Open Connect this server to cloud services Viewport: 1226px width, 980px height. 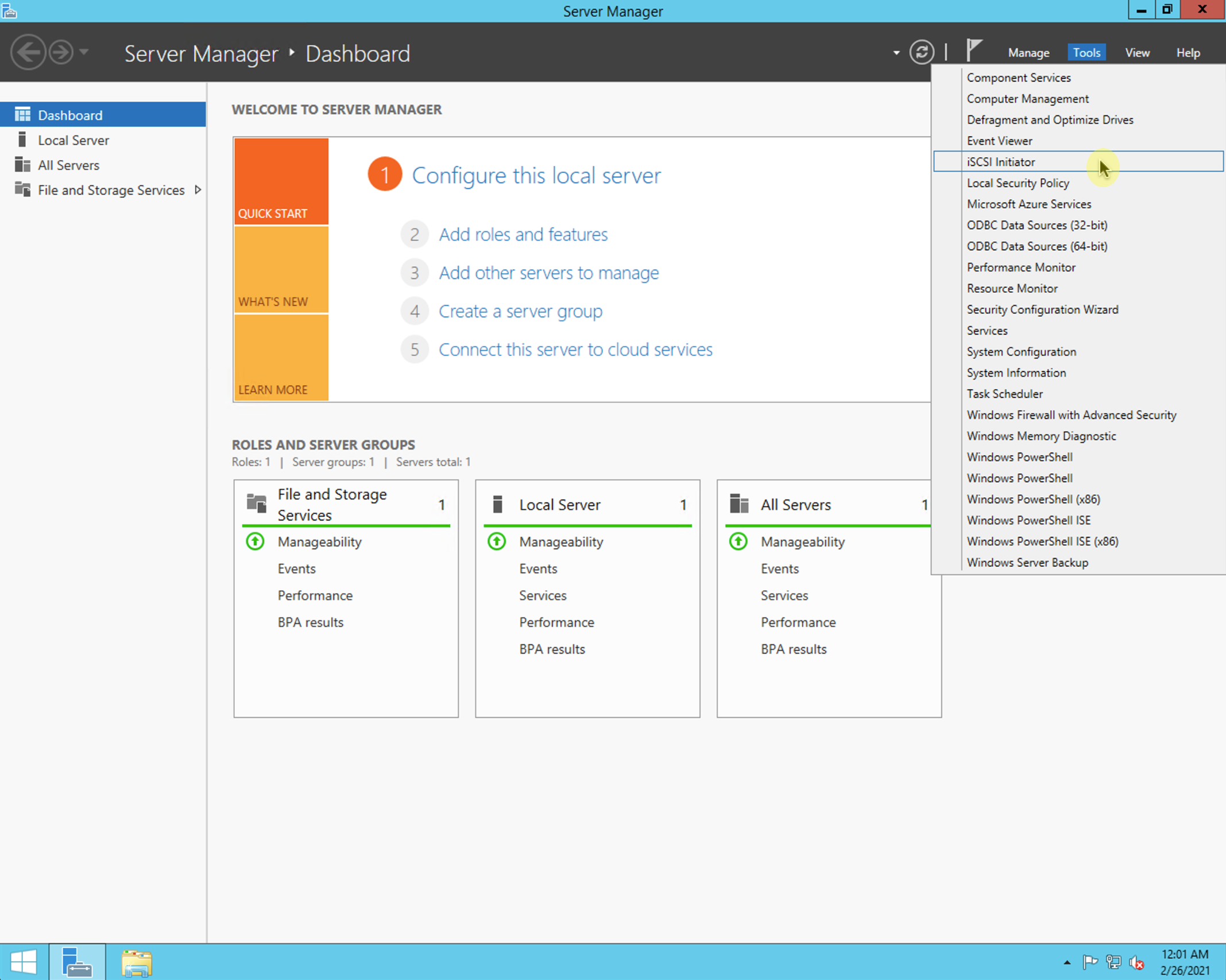coord(575,349)
